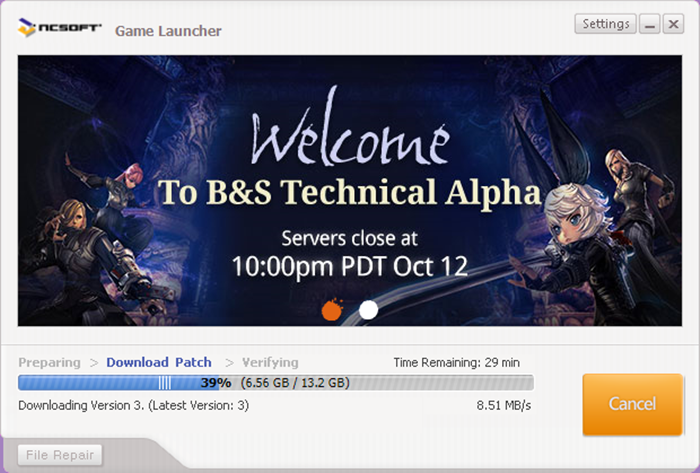Select the orange splat banner indicator

[332, 309]
